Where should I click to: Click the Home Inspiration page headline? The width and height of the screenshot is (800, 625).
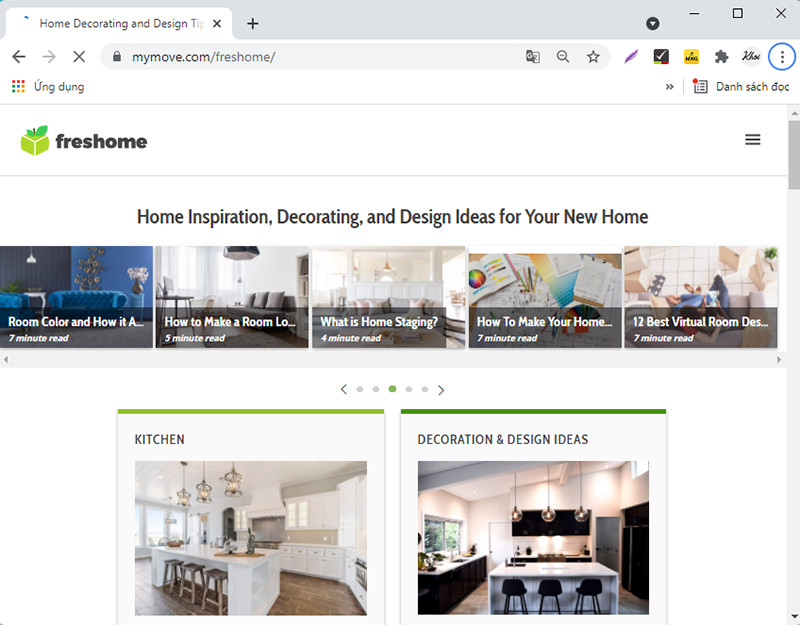(x=392, y=217)
